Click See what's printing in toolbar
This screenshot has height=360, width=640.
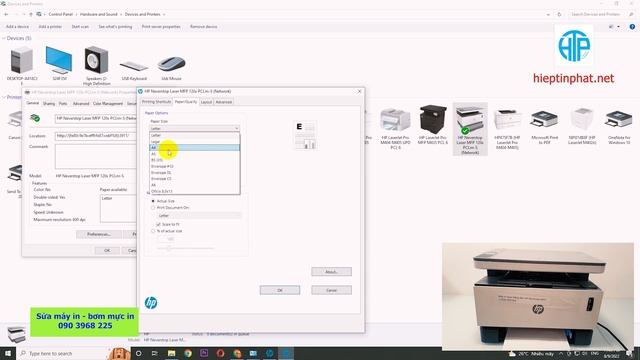[116, 27]
